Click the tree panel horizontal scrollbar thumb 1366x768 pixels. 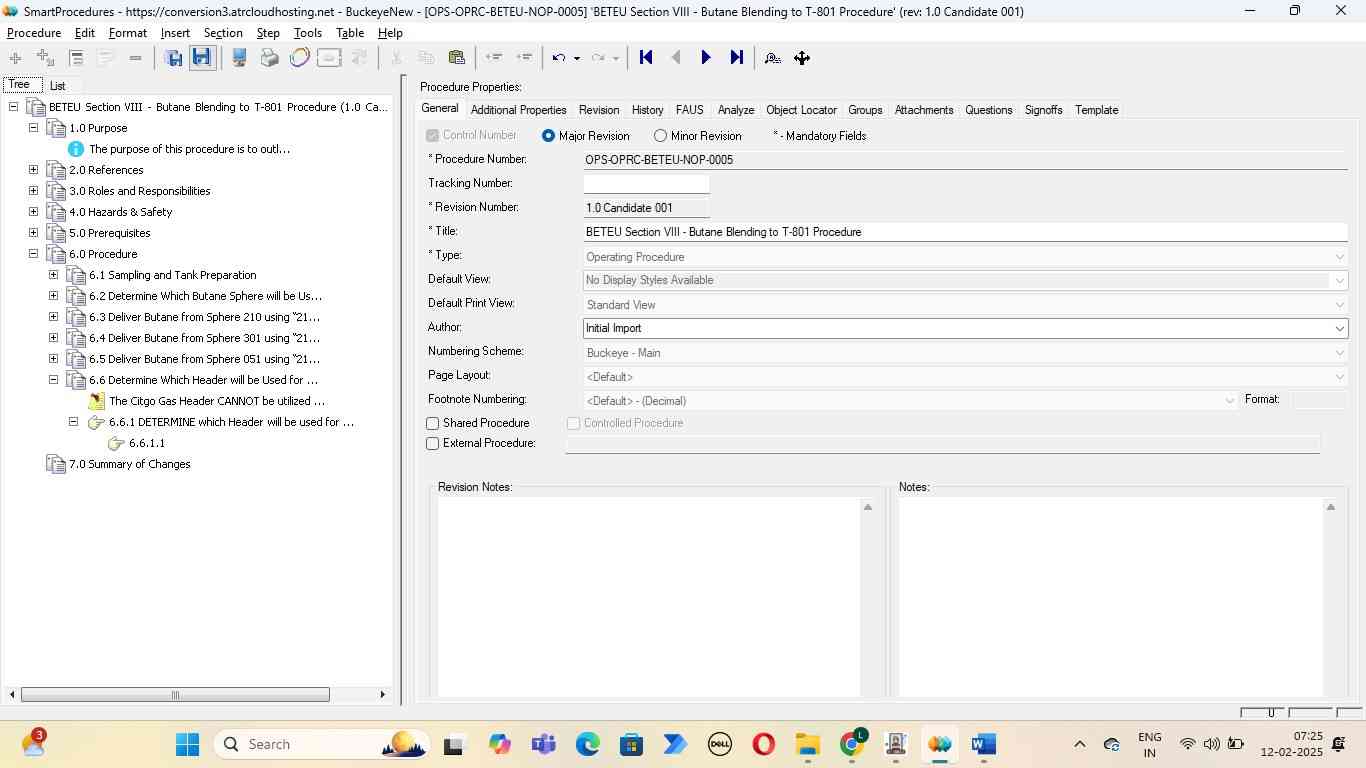175,694
